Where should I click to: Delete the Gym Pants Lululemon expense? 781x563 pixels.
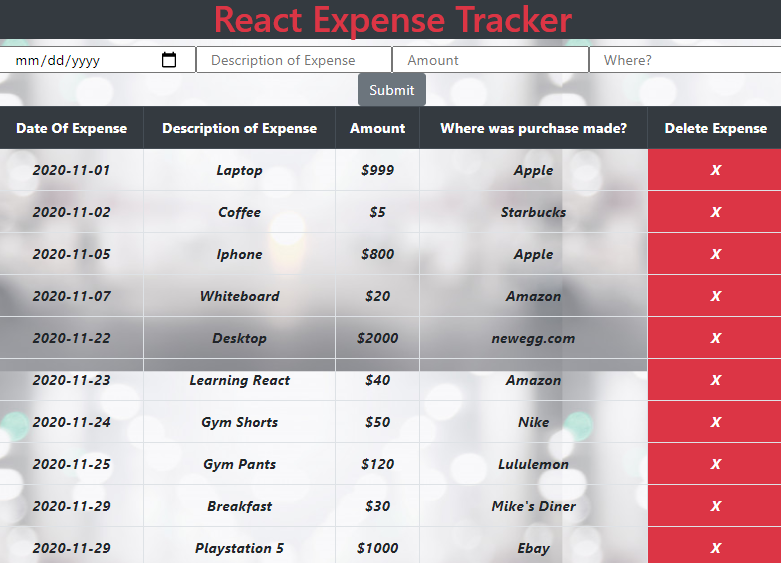(715, 464)
